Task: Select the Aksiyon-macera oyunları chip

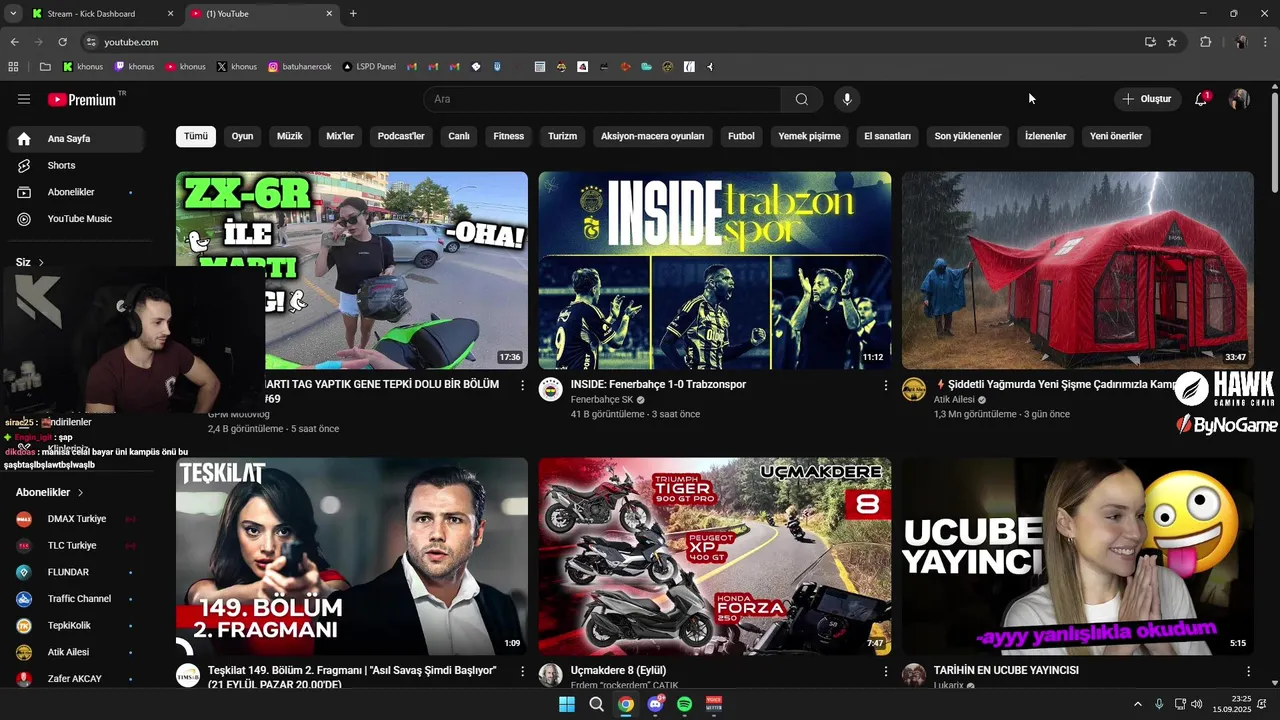Action: (653, 136)
